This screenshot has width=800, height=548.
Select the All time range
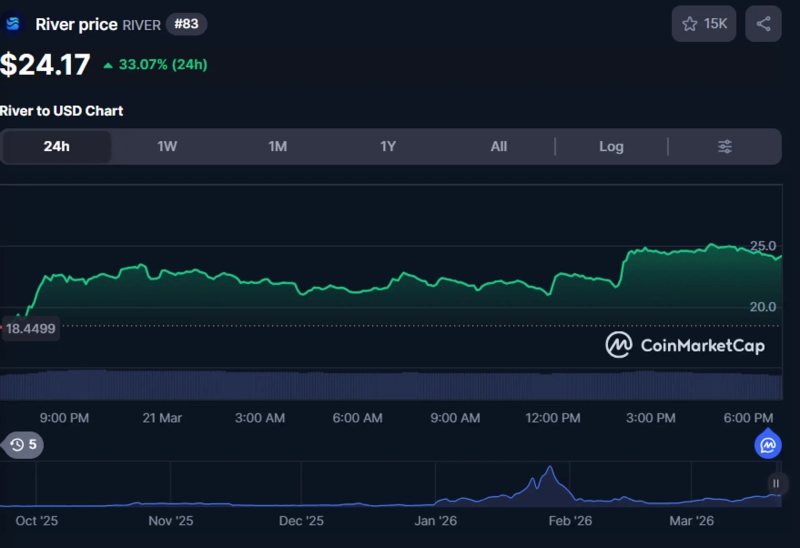[499, 147]
